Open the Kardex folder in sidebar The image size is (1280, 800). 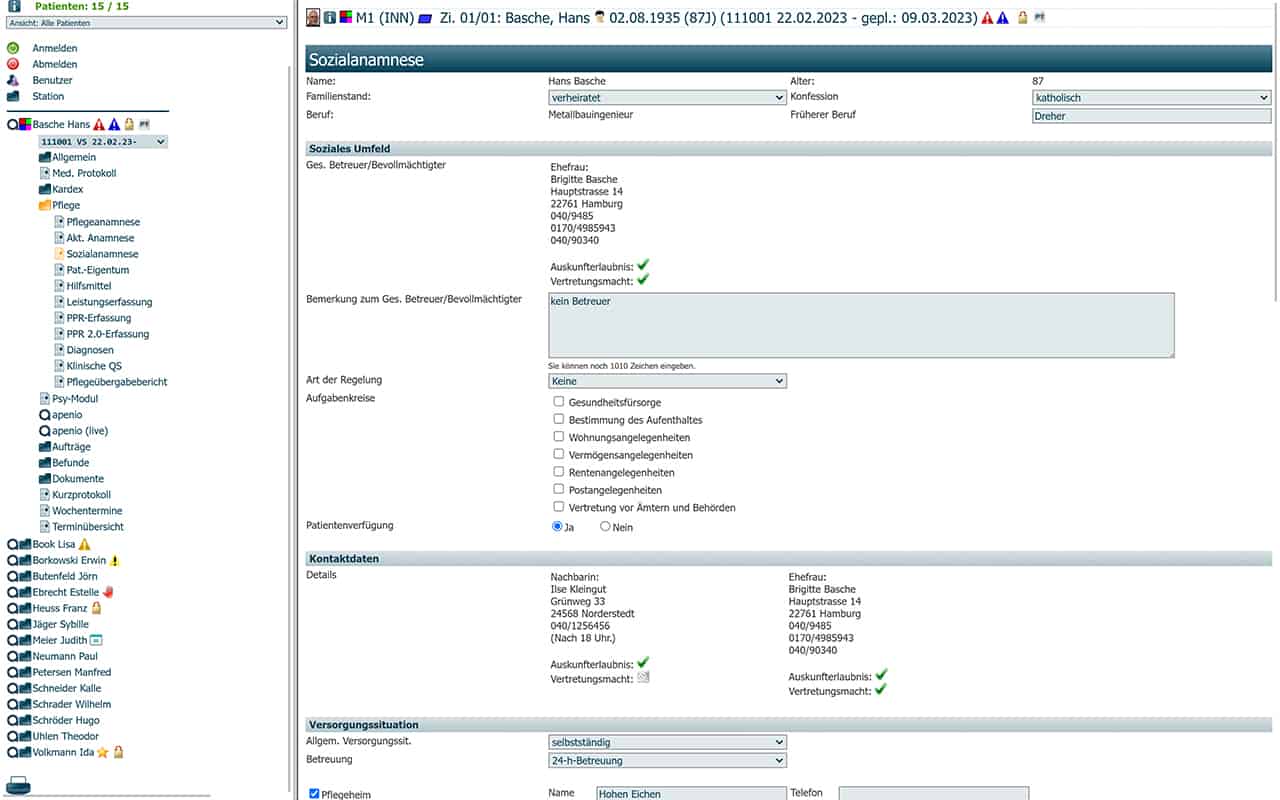67,189
